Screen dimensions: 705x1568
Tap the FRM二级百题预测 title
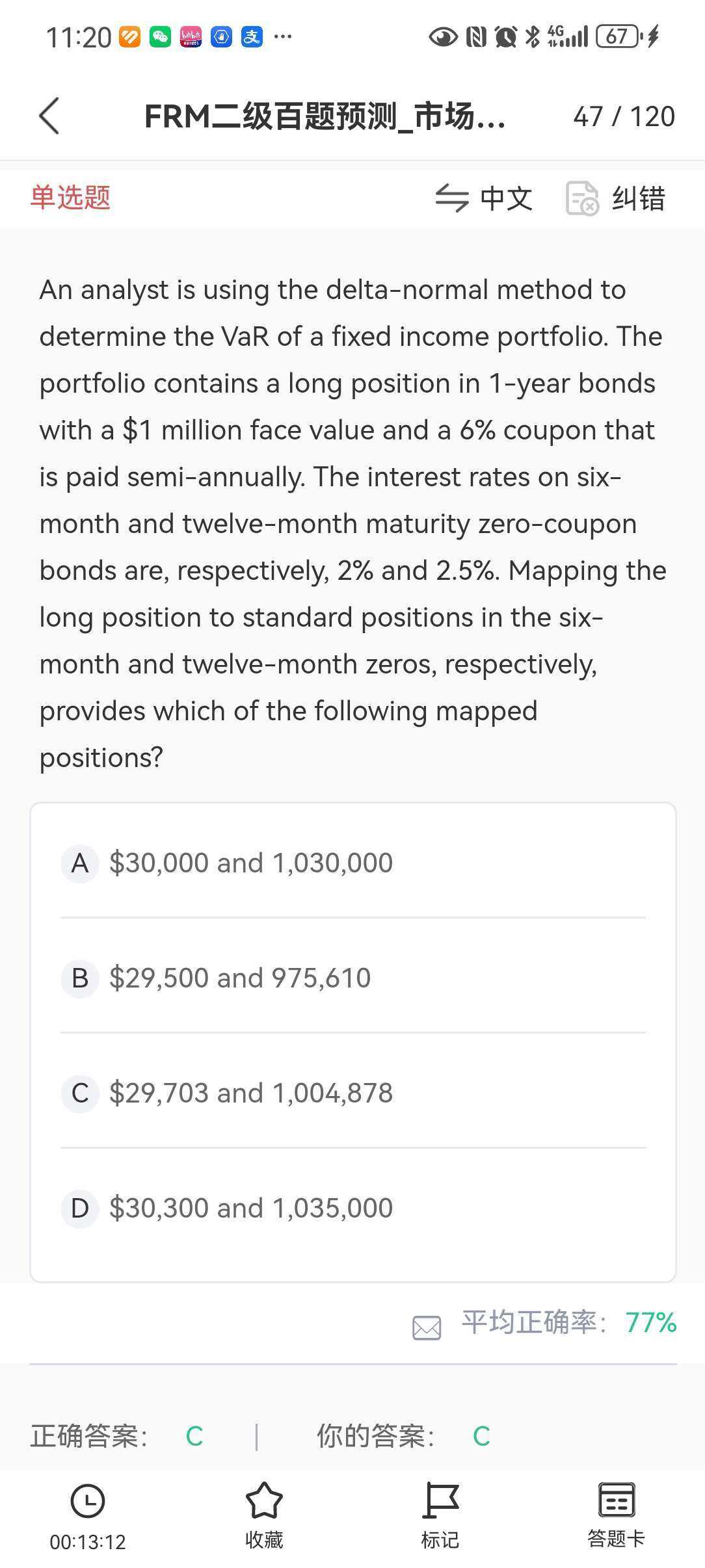(325, 117)
